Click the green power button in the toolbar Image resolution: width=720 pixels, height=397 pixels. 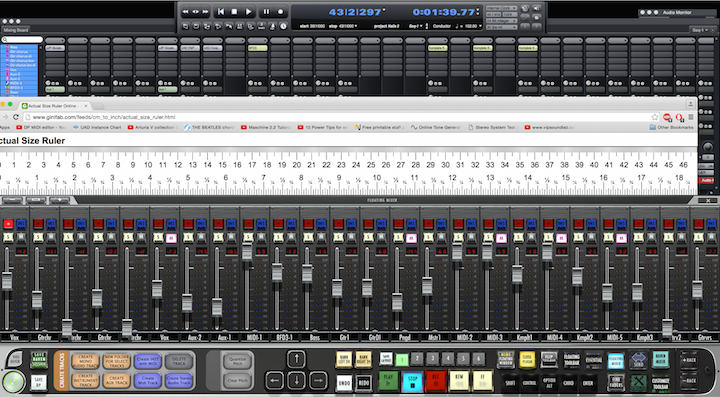coord(12,382)
